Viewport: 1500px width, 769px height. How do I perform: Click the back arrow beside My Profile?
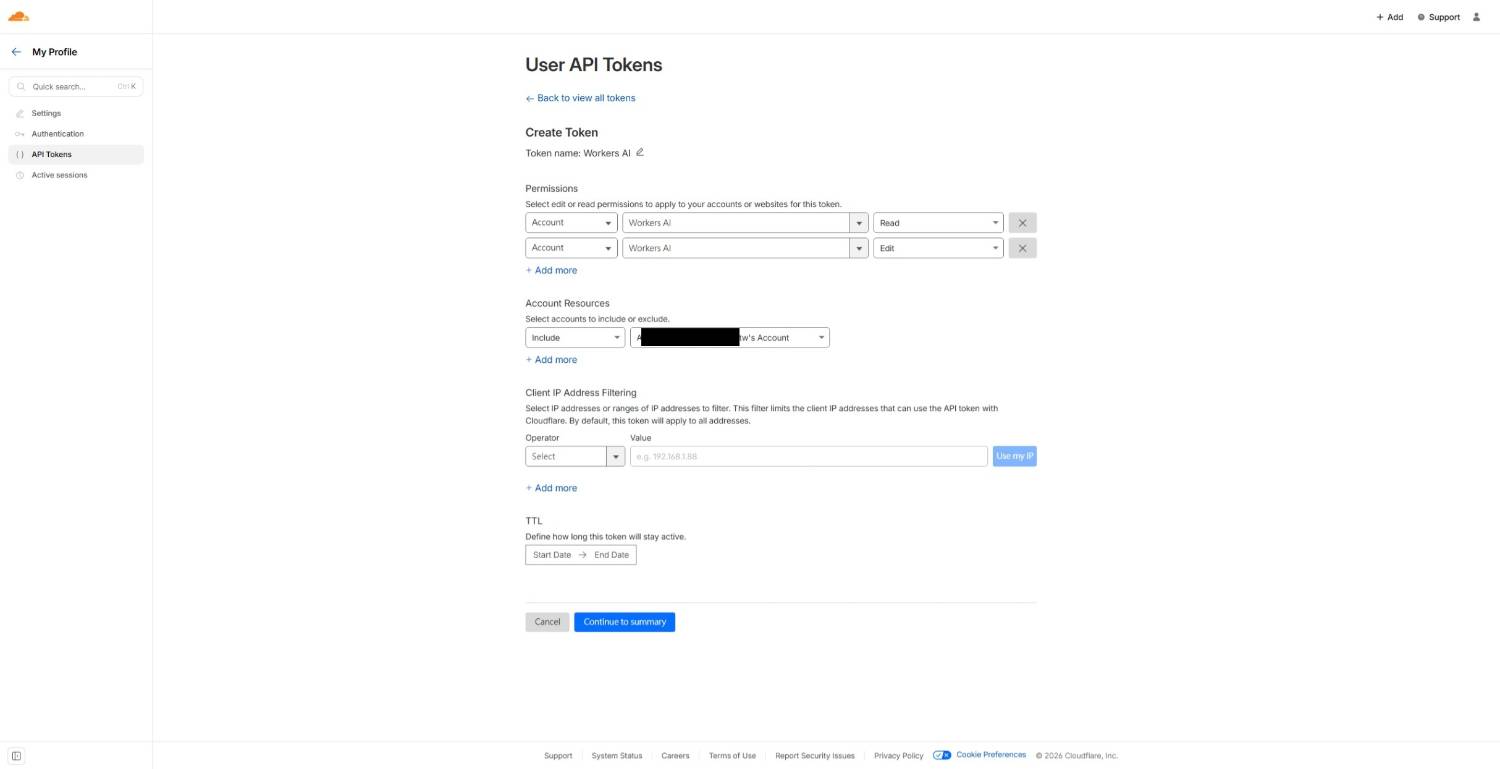16,52
